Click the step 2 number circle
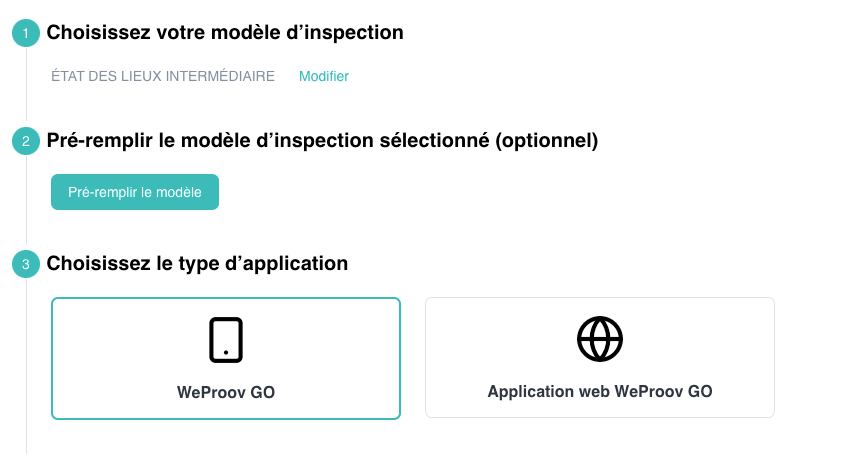 coord(26,141)
